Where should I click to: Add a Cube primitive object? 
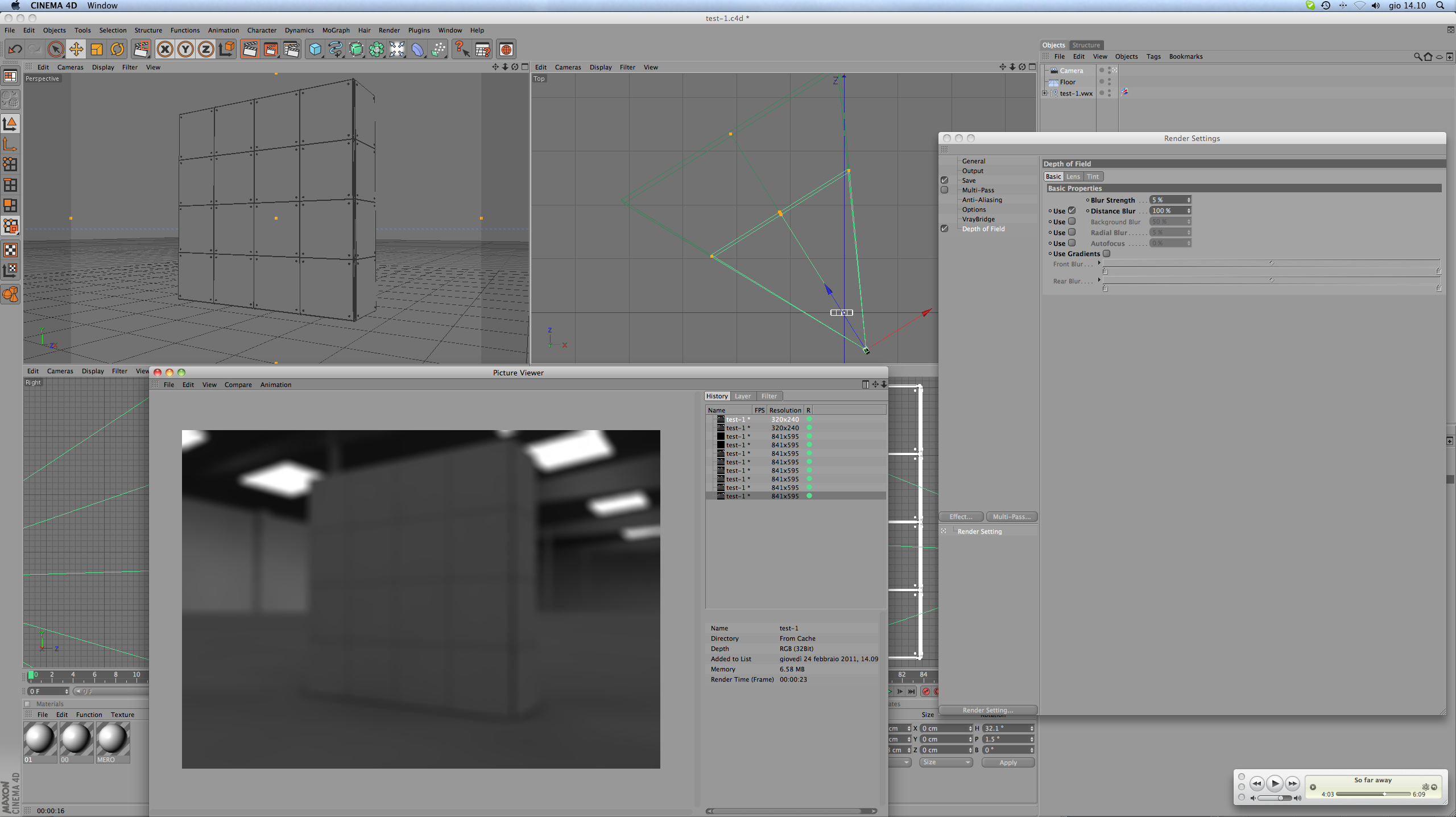[315, 49]
